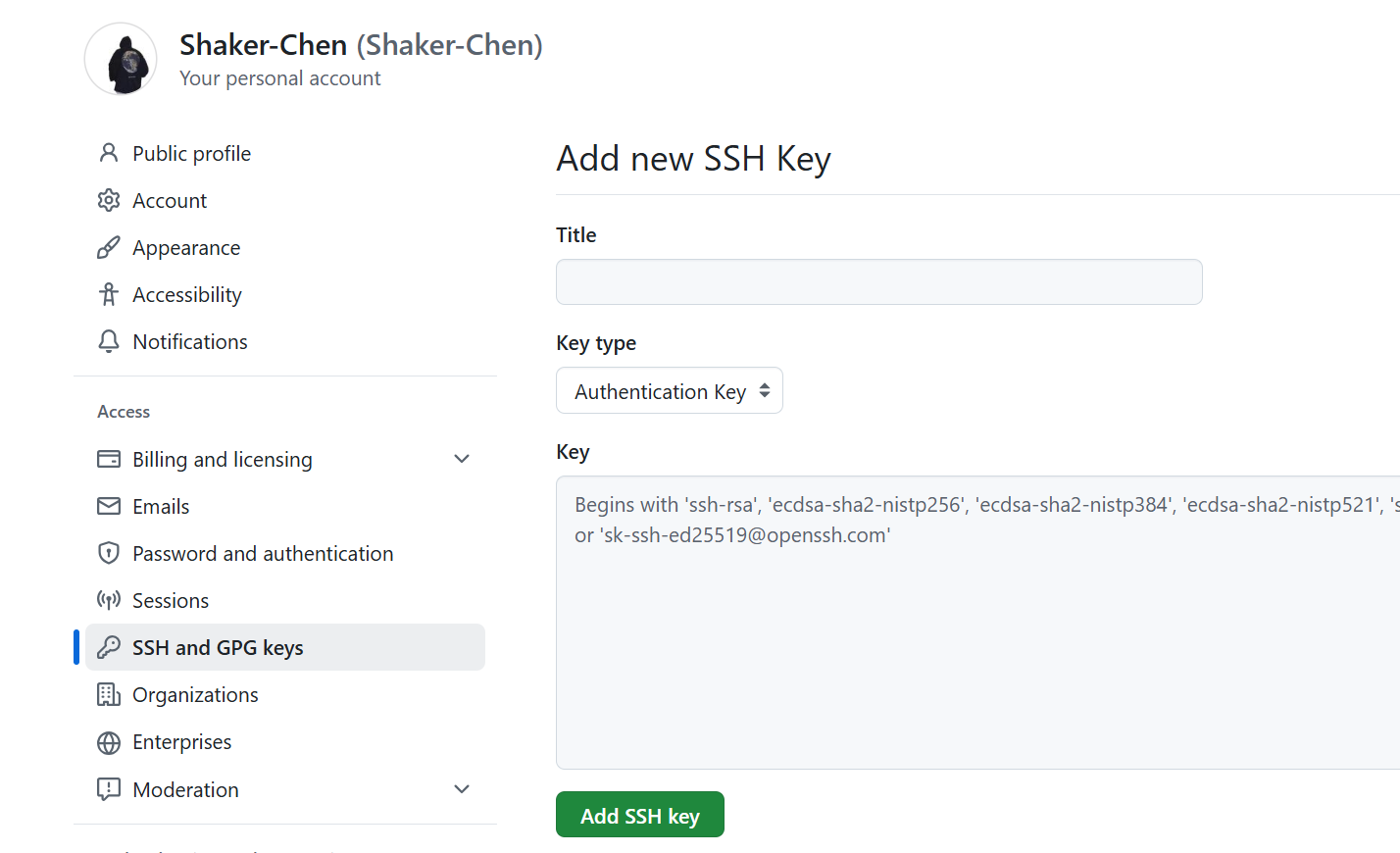
Task: Focus the Title text field
Action: [878, 282]
